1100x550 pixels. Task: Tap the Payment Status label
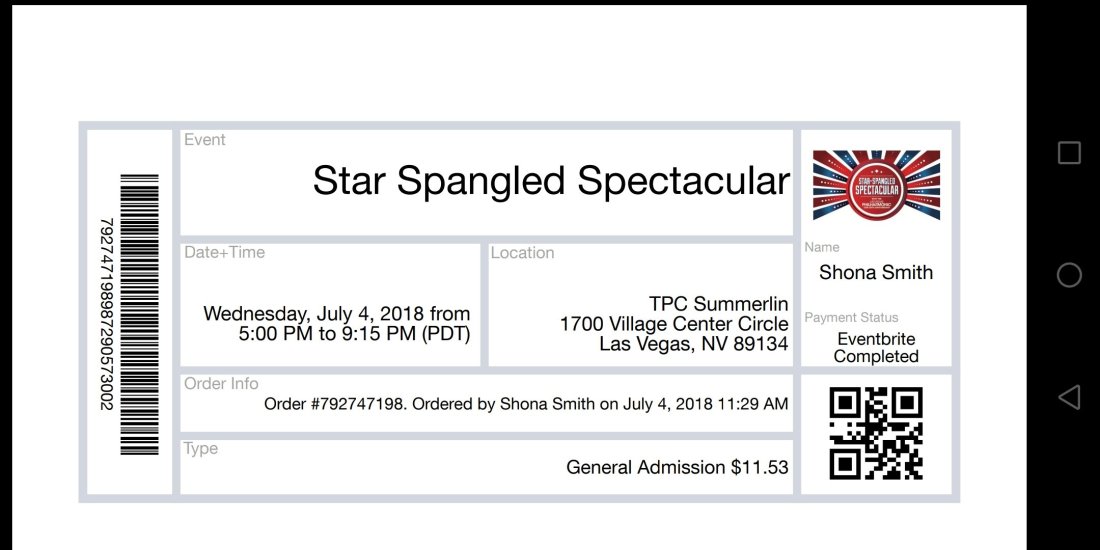851,318
